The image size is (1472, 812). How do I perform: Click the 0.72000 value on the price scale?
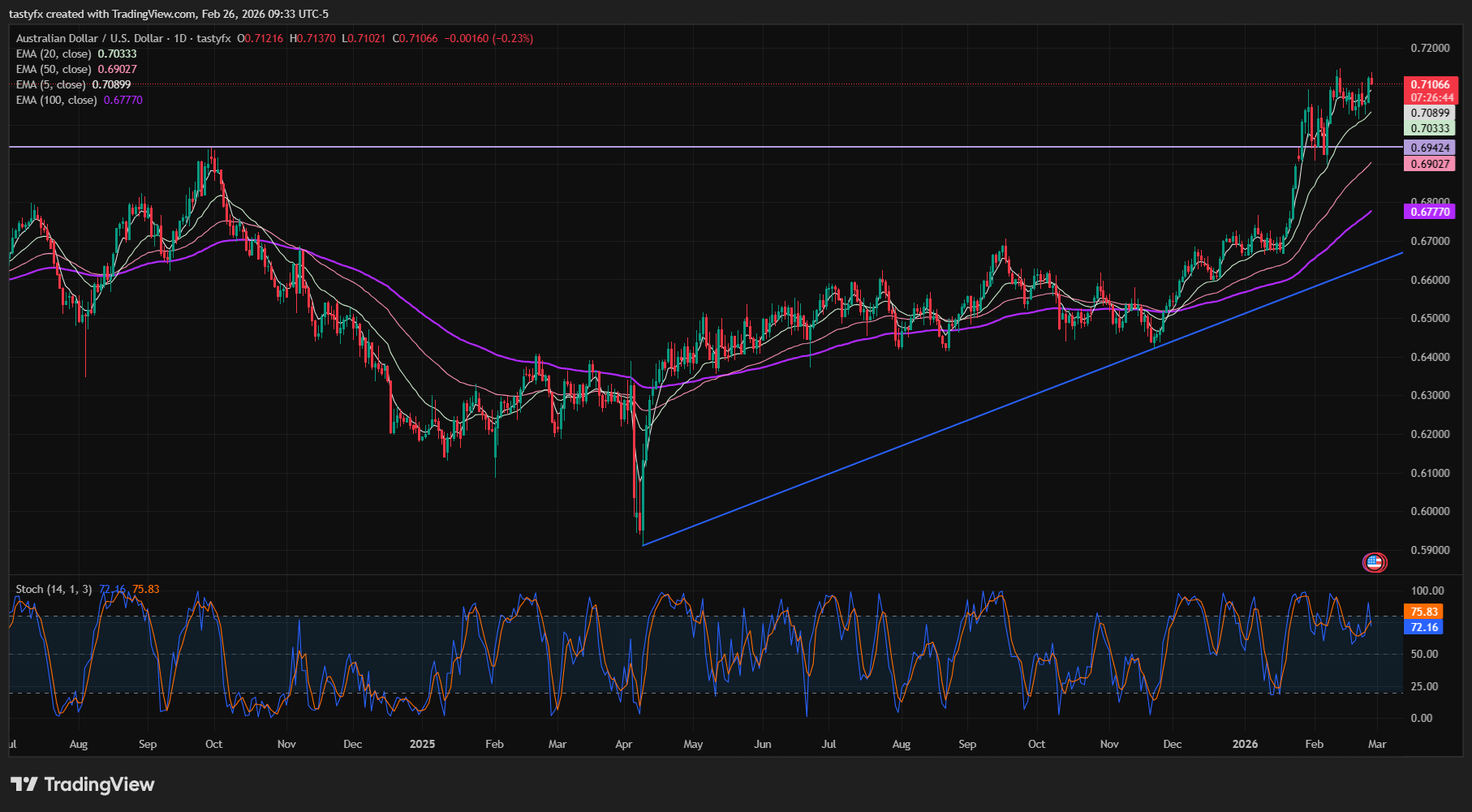tap(1432, 48)
